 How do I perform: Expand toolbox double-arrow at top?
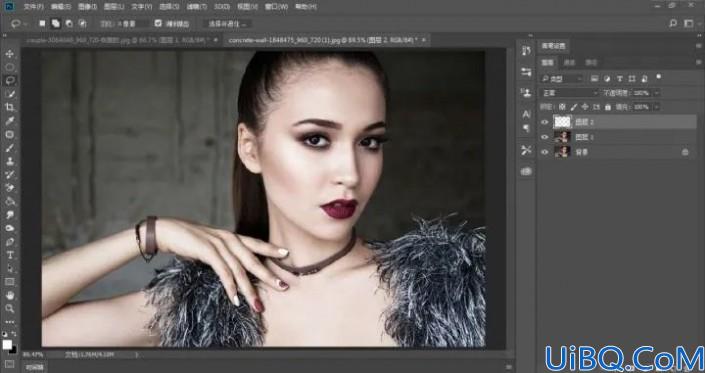click(x=4, y=36)
